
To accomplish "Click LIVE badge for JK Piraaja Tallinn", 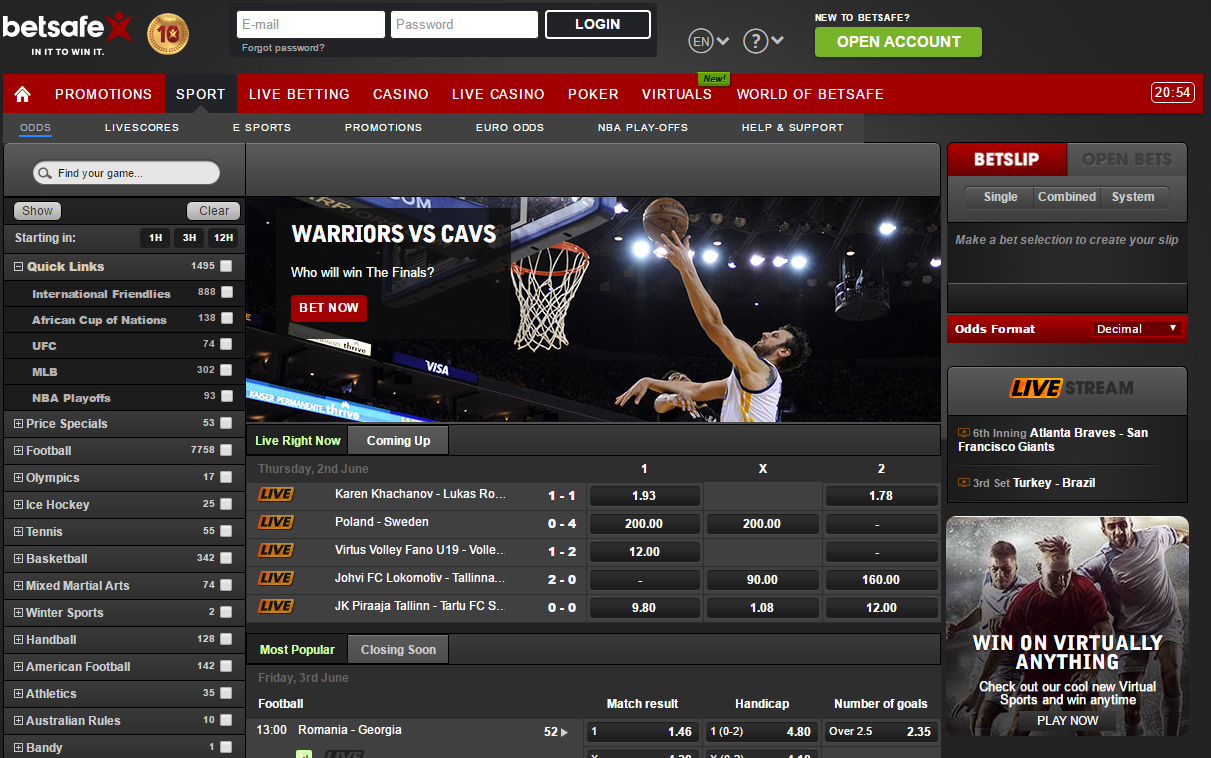I will click(x=276, y=606).
